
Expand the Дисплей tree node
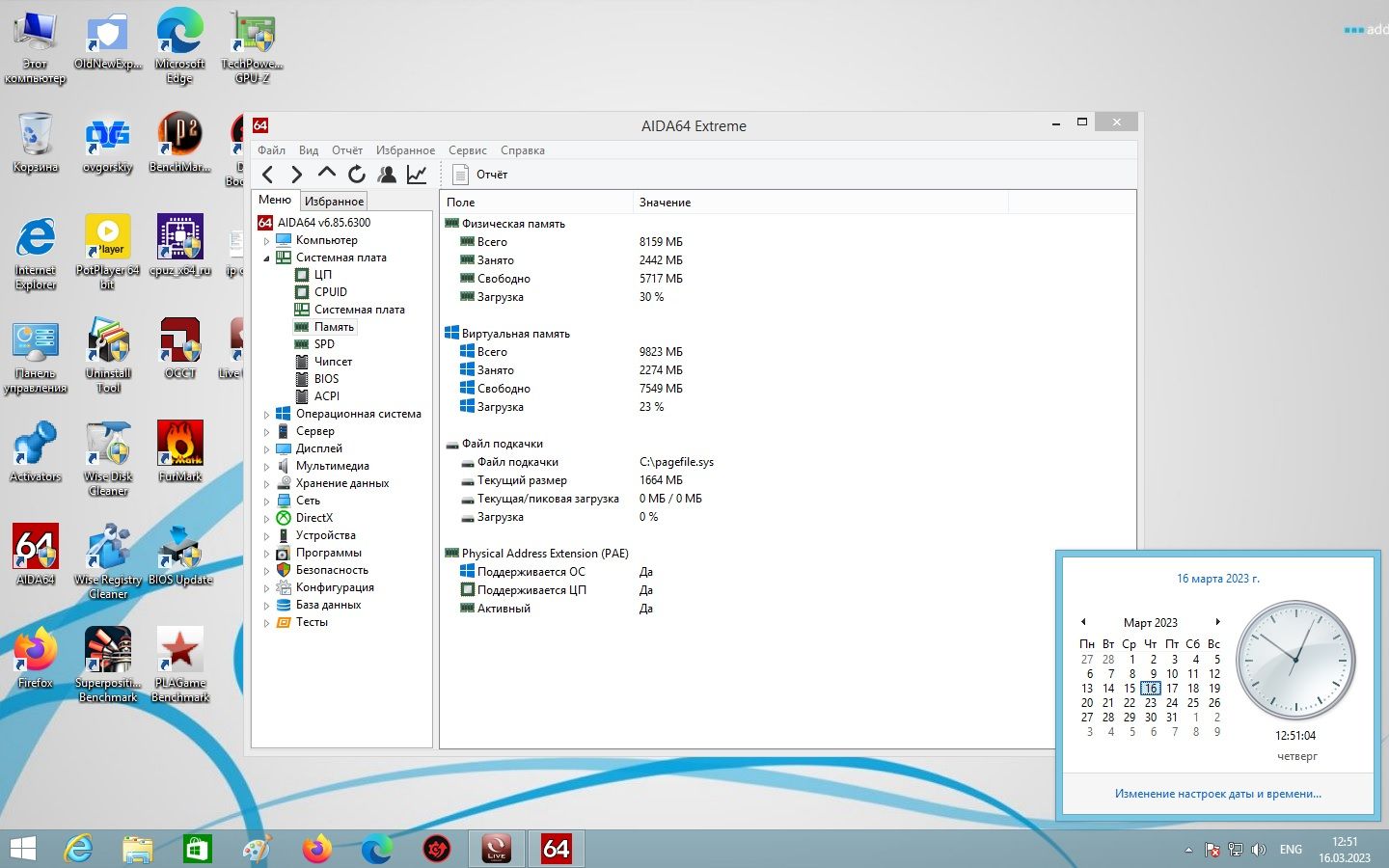267,449
